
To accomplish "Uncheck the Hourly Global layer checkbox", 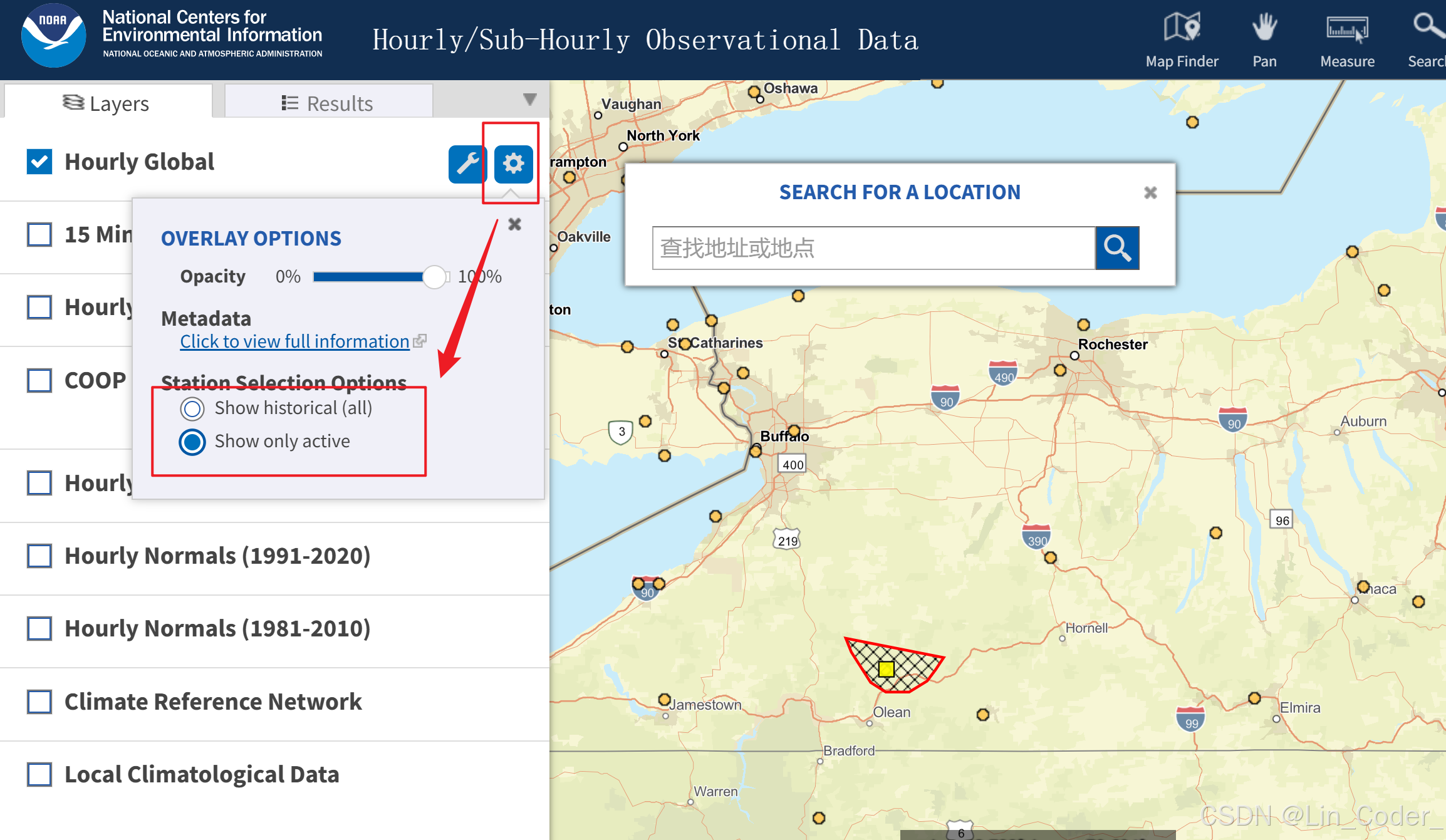I will 39,162.
